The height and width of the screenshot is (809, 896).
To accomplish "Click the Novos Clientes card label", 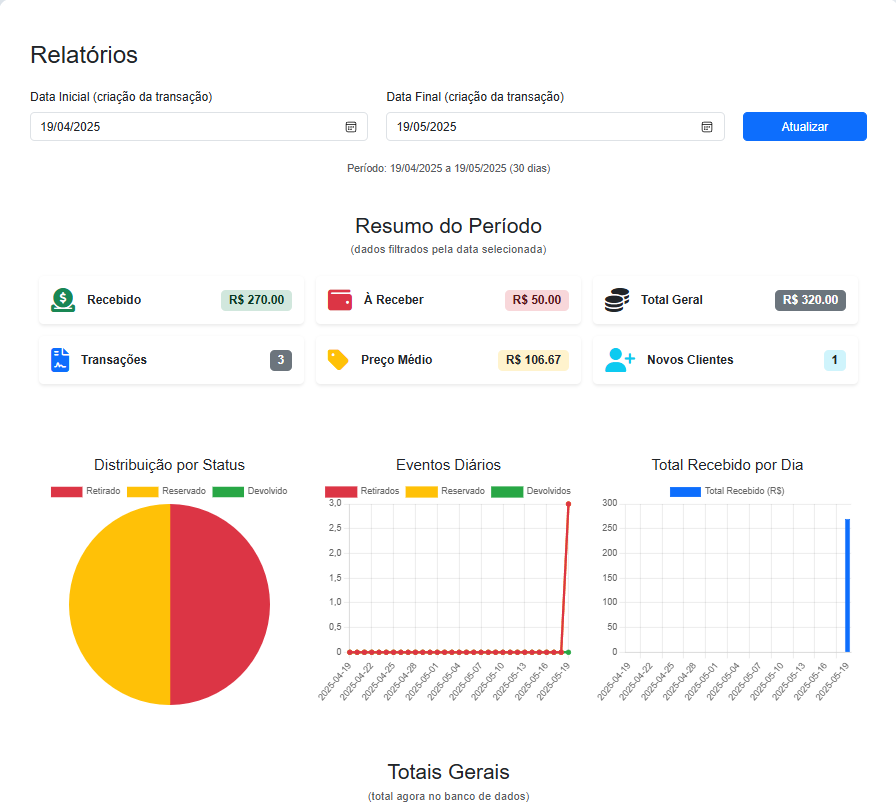I will pyautogui.click(x=690, y=360).
